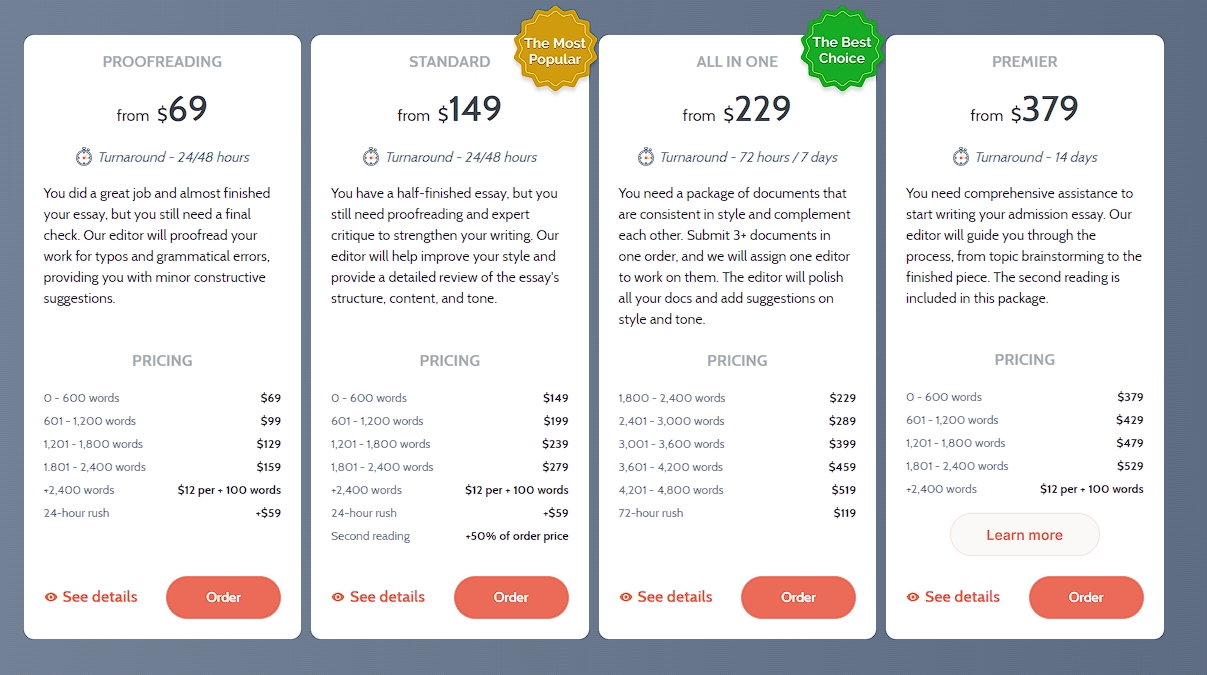Image resolution: width=1207 pixels, height=675 pixels.
Task: Click the 72-hour rush pricing row
Action: [x=737, y=513]
